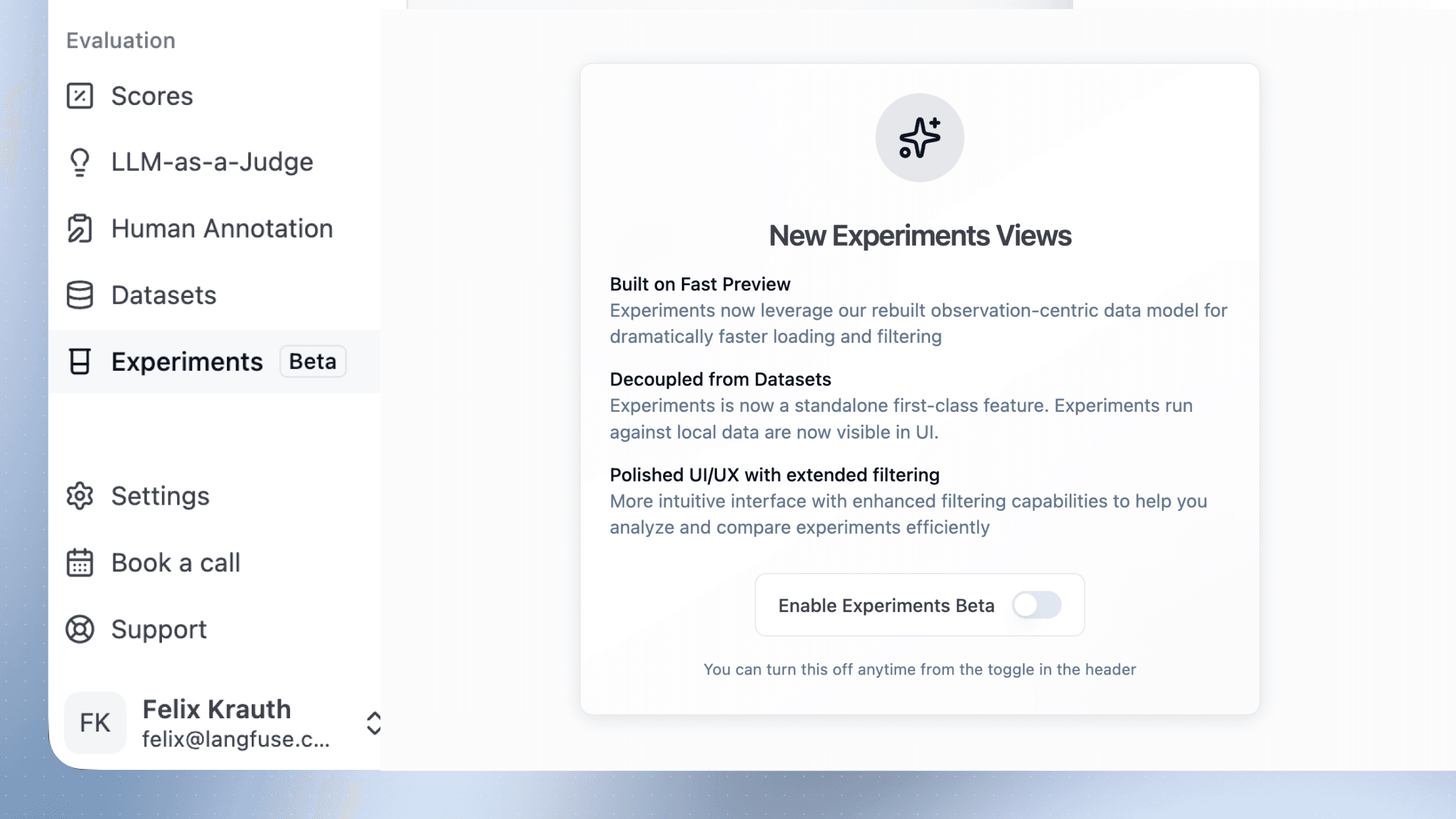Screen dimensions: 1456x819
Task: Select the Scores entry under Evaluation
Action: coord(152,95)
